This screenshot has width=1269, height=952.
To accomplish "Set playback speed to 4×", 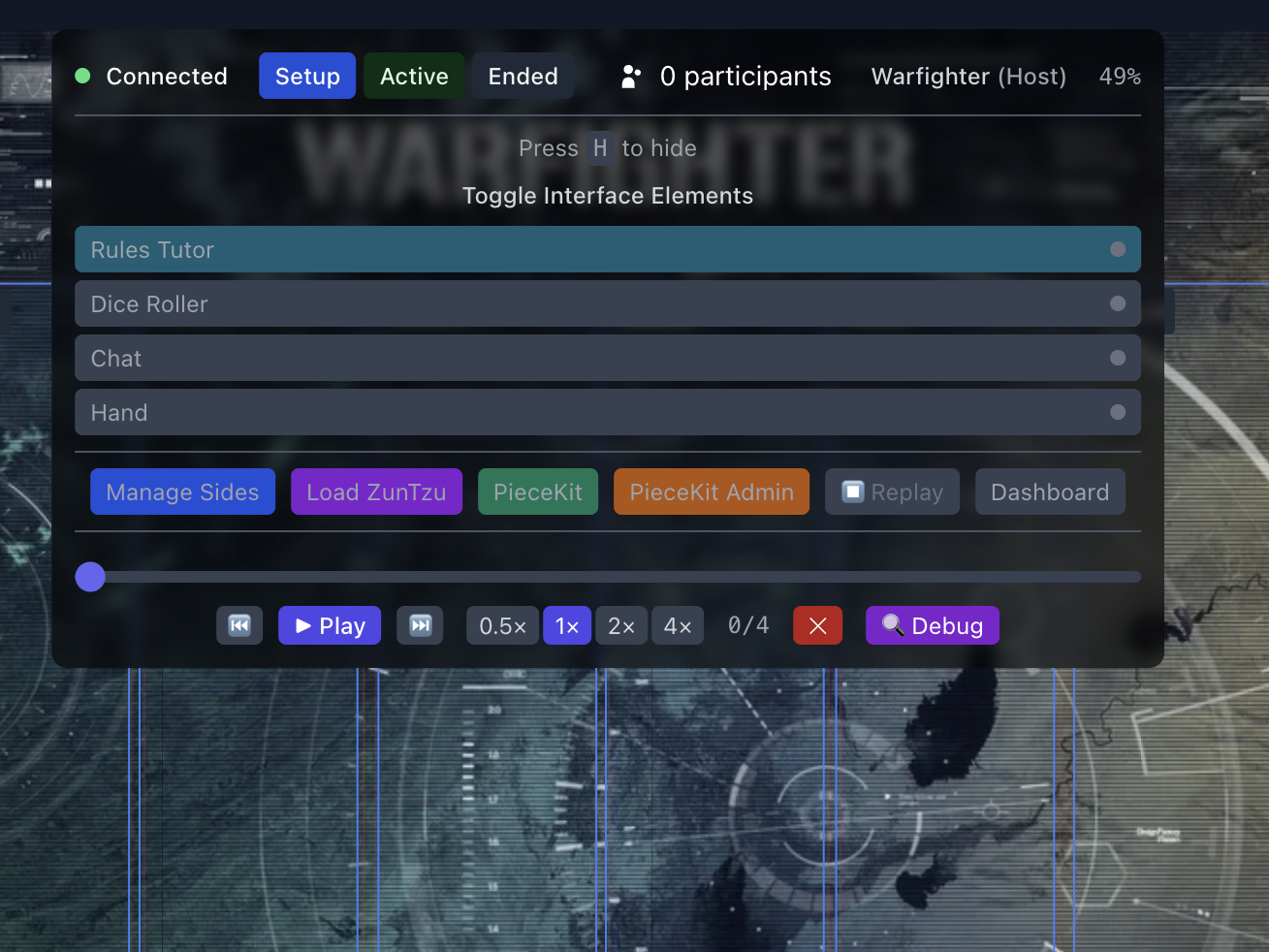I will pos(678,625).
